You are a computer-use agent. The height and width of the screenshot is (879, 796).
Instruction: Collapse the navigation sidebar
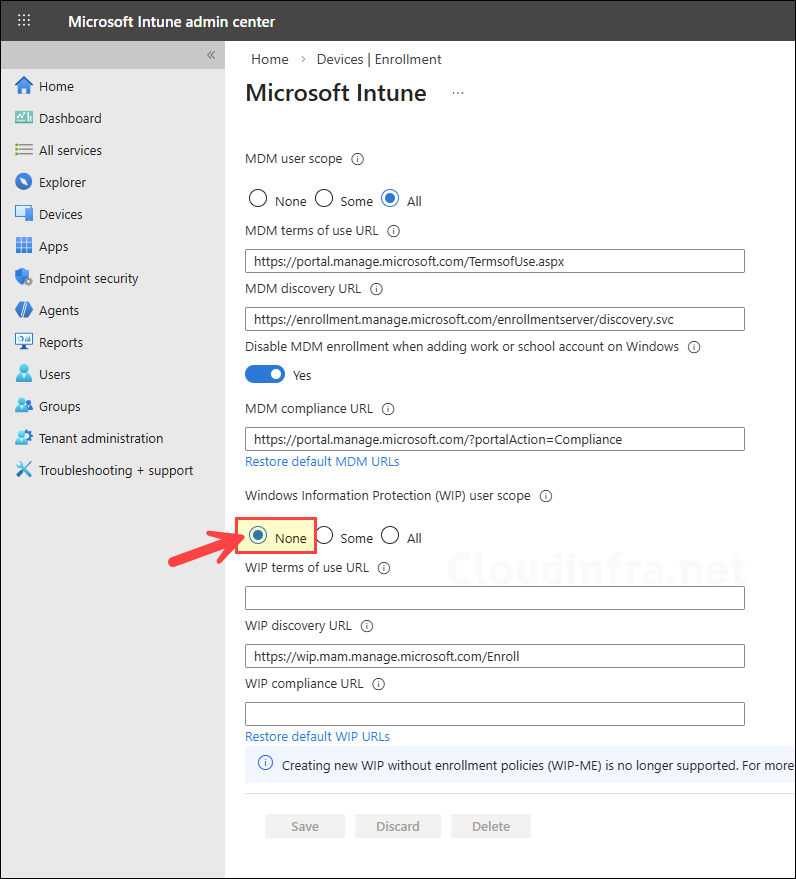coord(210,55)
